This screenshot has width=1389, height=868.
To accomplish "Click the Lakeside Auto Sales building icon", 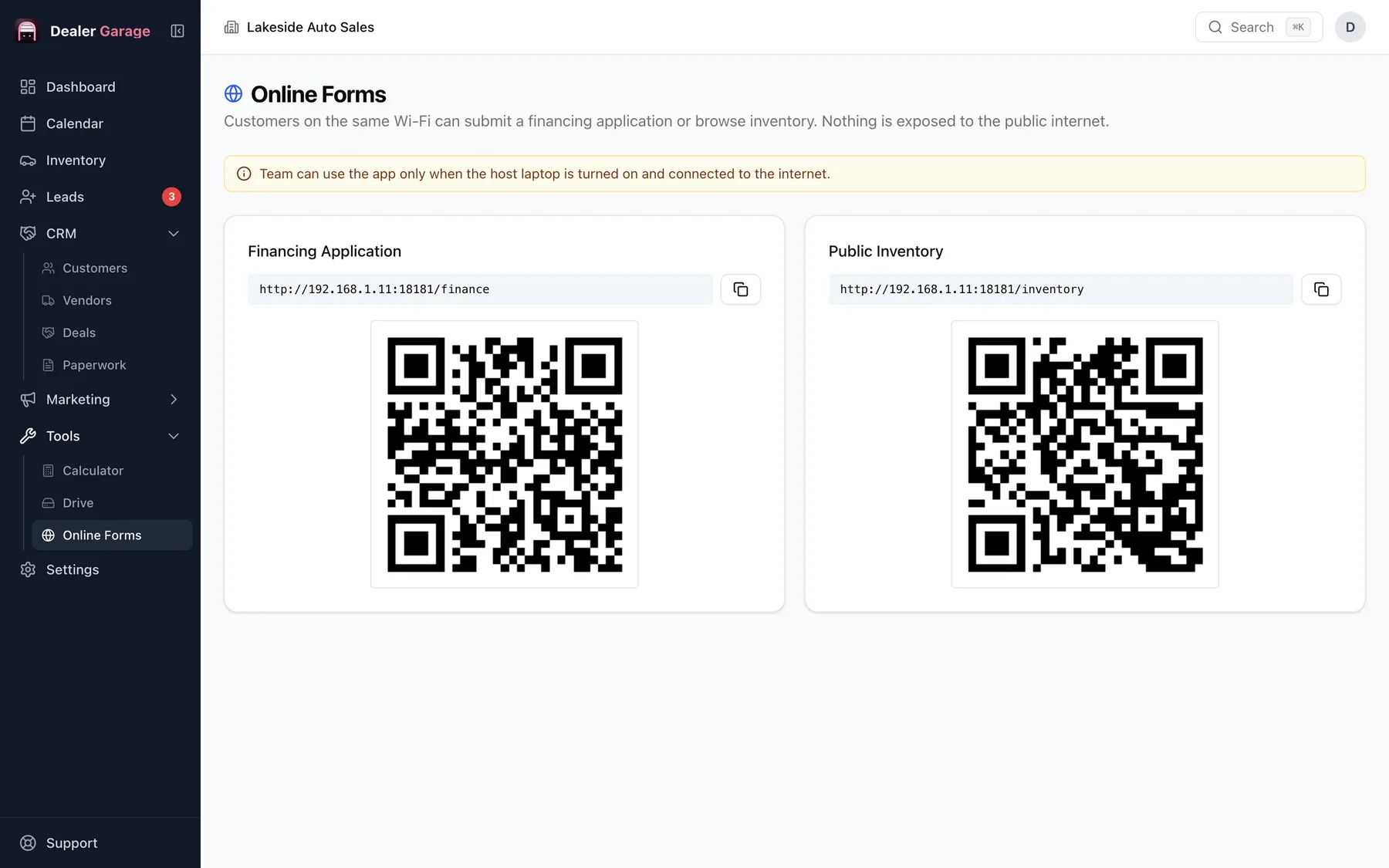I will coord(231,27).
